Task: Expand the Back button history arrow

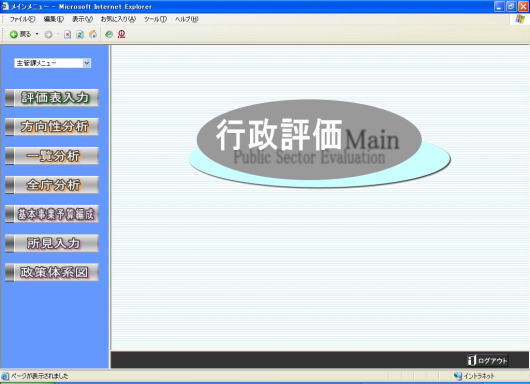Action: click(x=37, y=34)
